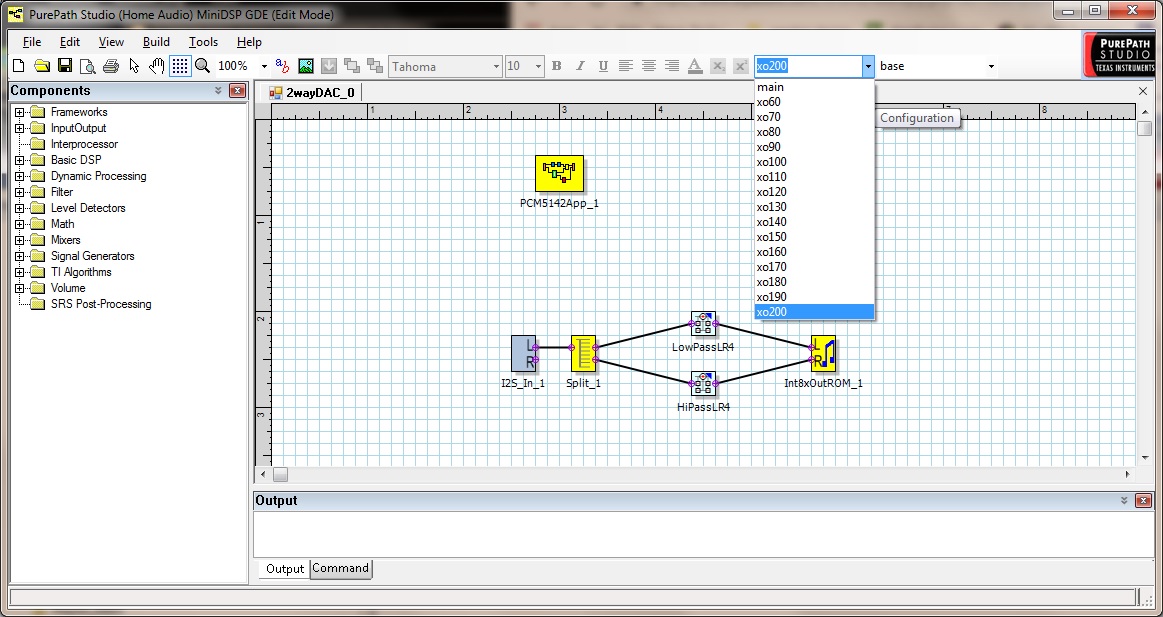Screen dimensions: 1163x617
Task: Expand the Mixers tree node
Action: (19, 240)
